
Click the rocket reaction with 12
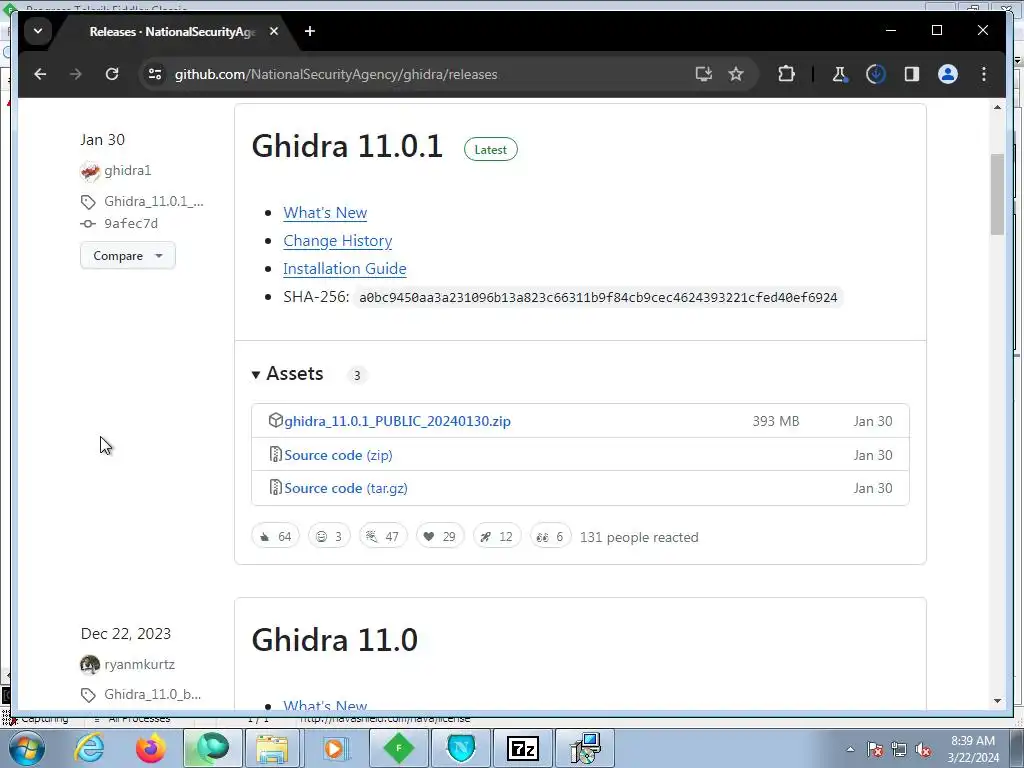(497, 537)
